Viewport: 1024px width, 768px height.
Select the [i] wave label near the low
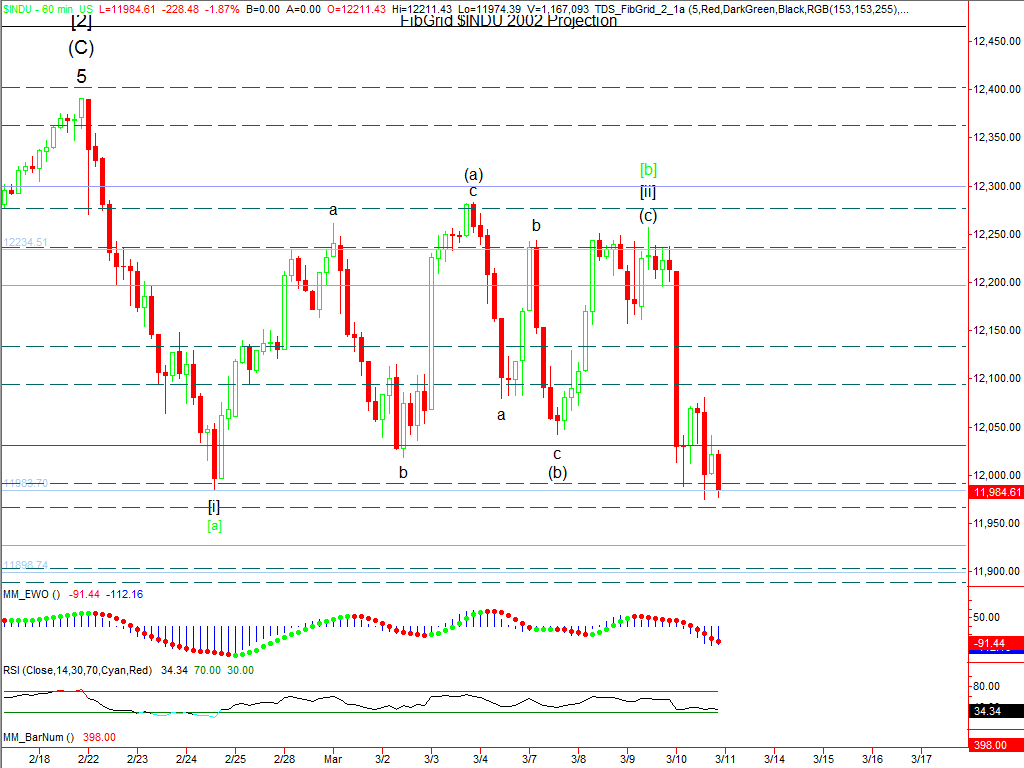[x=214, y=506]
